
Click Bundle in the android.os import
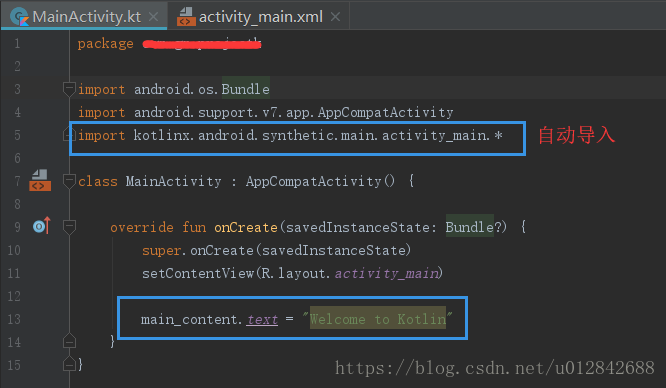(245, 89)
